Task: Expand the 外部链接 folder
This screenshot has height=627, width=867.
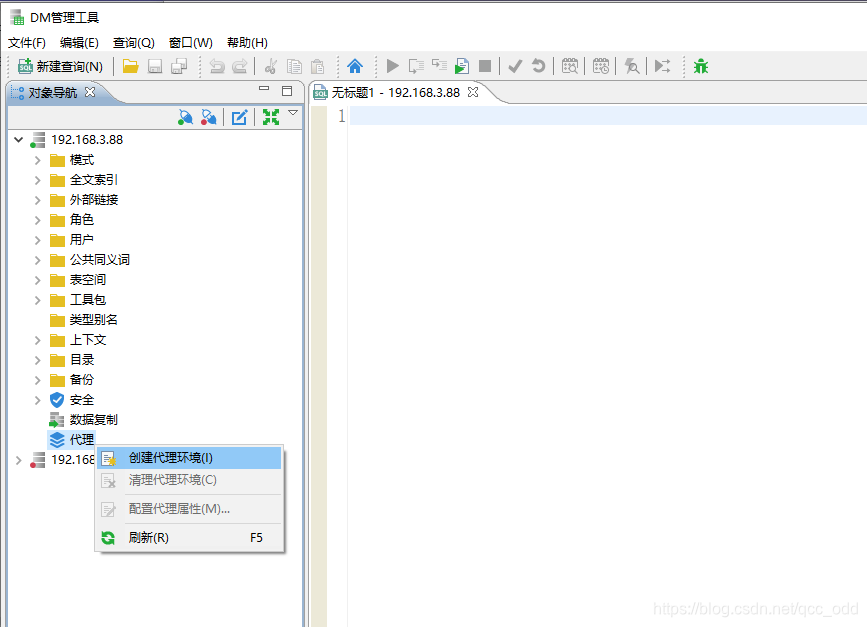Action: click(x=38, y=200)
